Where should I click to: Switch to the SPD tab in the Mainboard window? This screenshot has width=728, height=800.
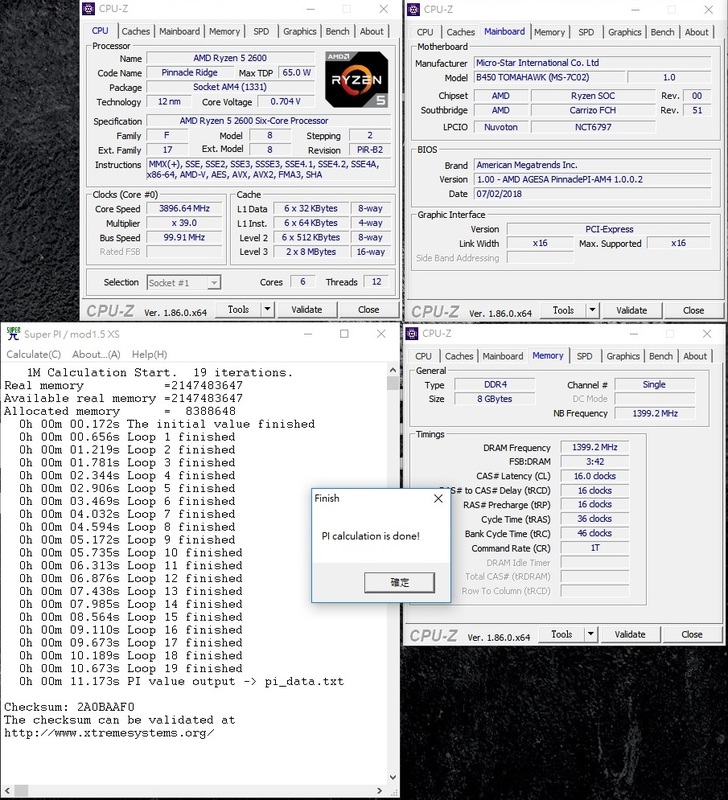click(586, 32)
